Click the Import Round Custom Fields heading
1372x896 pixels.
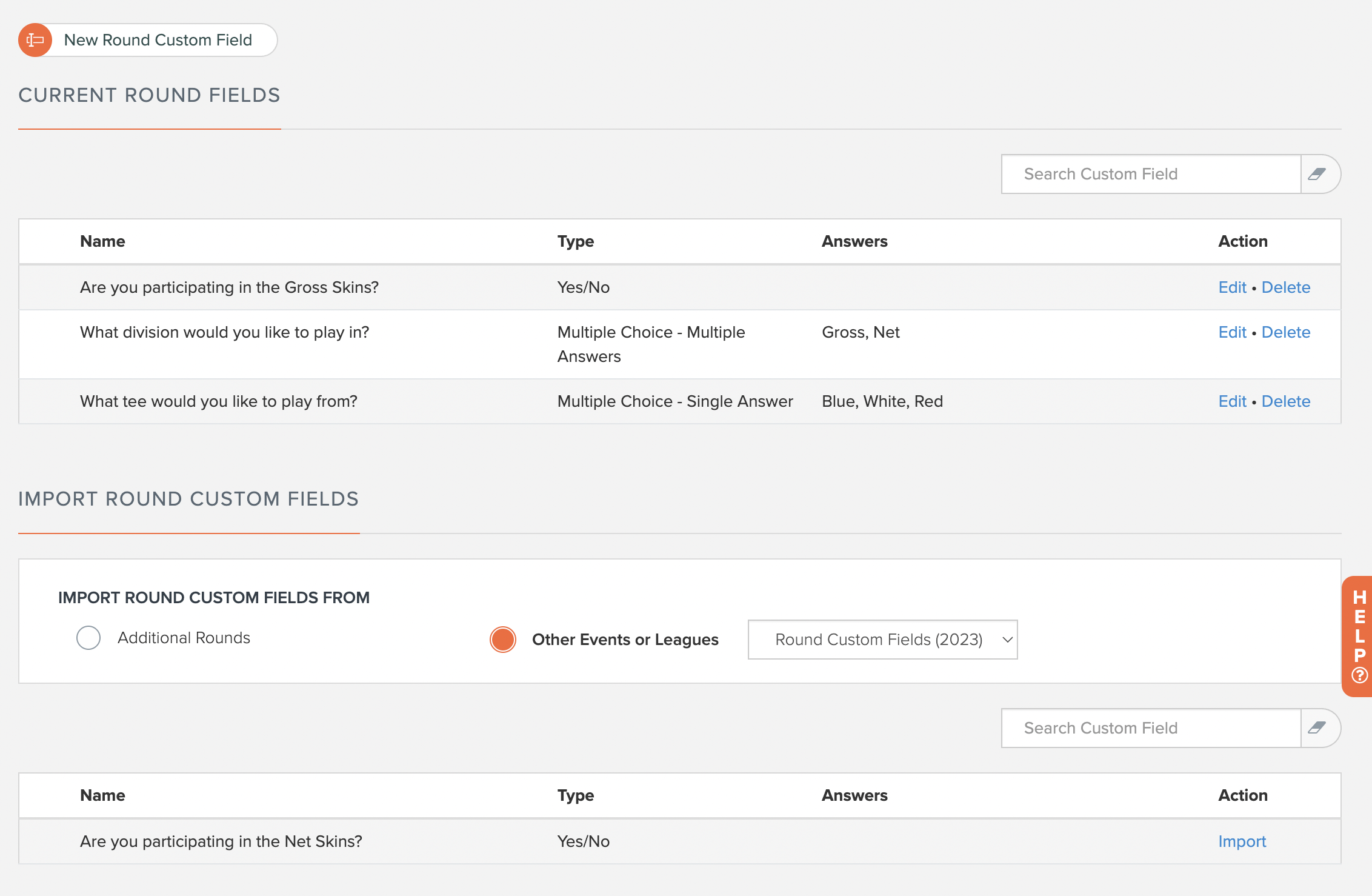pos(188,499)
